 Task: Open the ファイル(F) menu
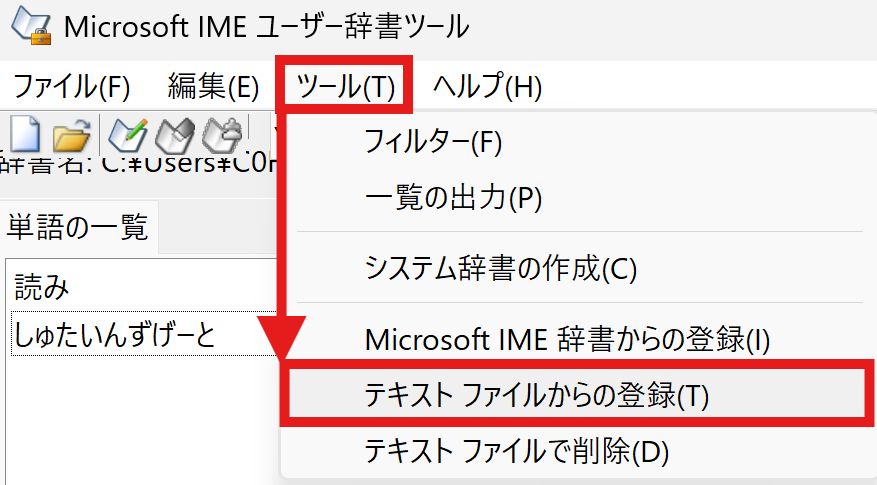point(71,87)
